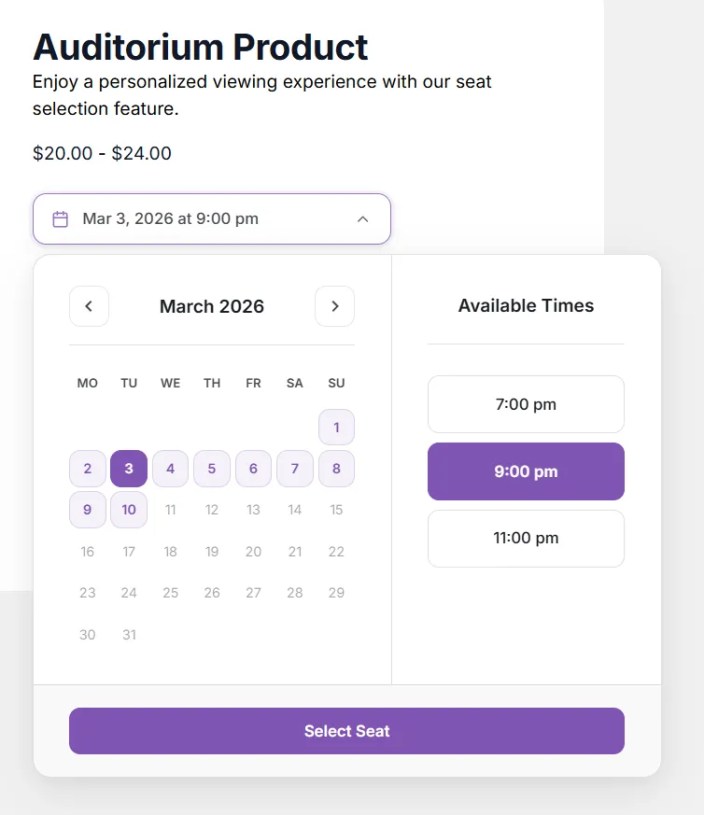
Task: Switch to the 11:00 pm showtime
Action: pos(526,538)
